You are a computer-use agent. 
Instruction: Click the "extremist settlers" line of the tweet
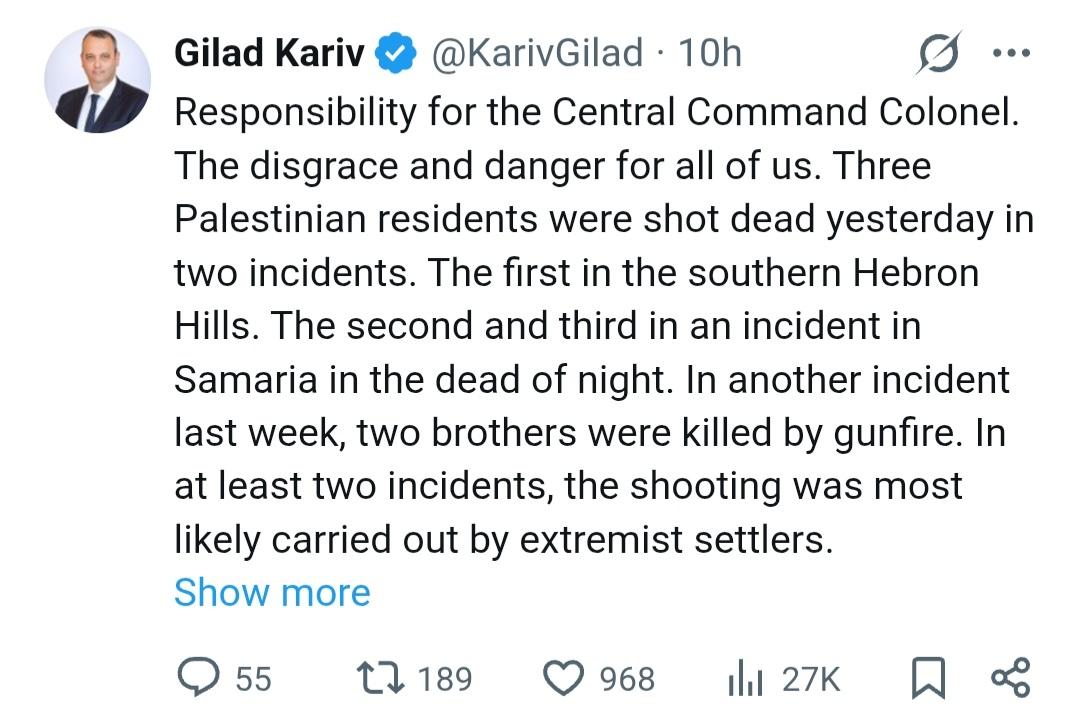(503, 540)
